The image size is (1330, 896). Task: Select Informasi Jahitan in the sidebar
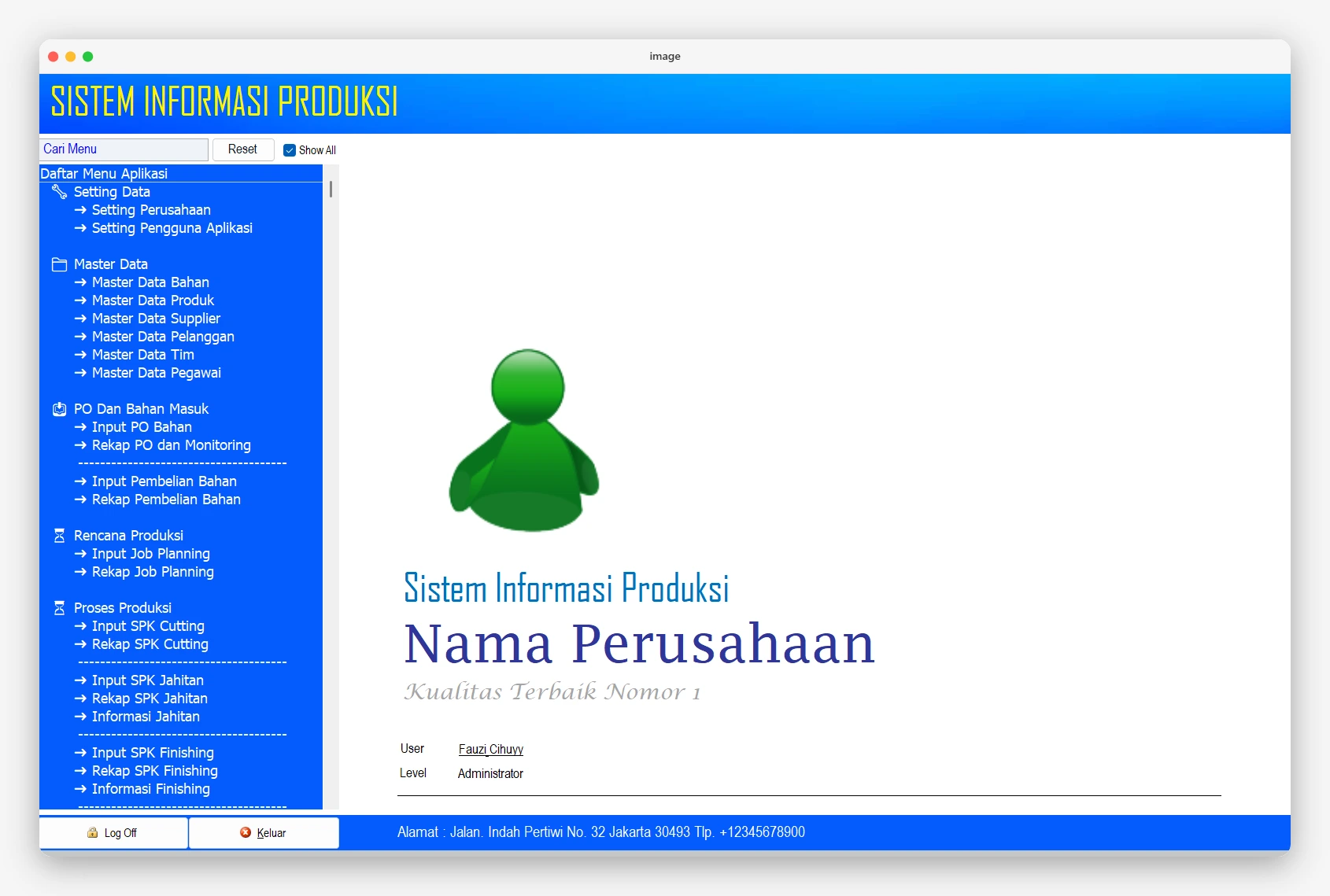(145, 717)
